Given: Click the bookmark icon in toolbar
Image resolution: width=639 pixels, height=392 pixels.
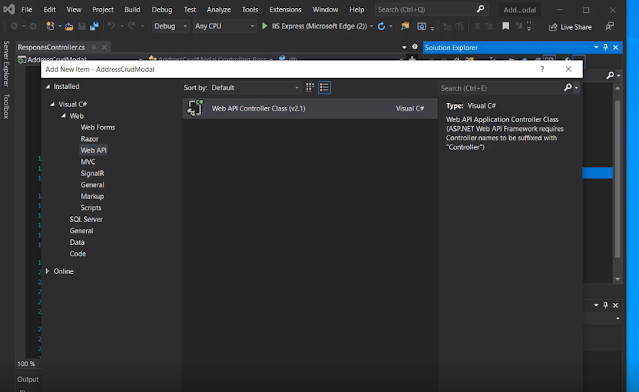Looking at the screenshot, I should coord(505,26).
